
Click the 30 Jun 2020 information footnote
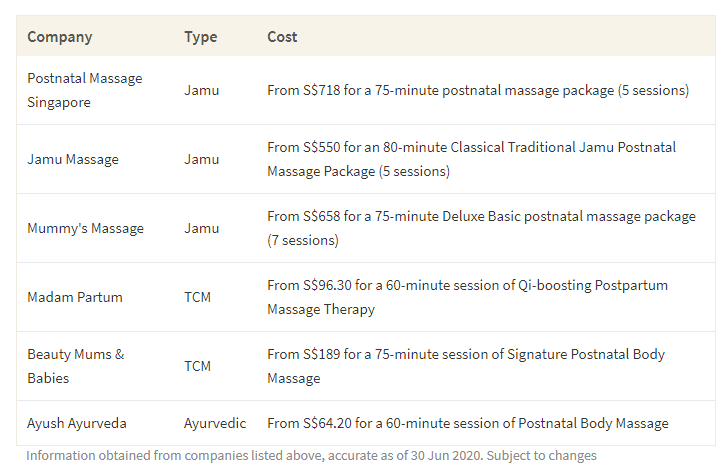pyautogui.click(x=311, y=456)
